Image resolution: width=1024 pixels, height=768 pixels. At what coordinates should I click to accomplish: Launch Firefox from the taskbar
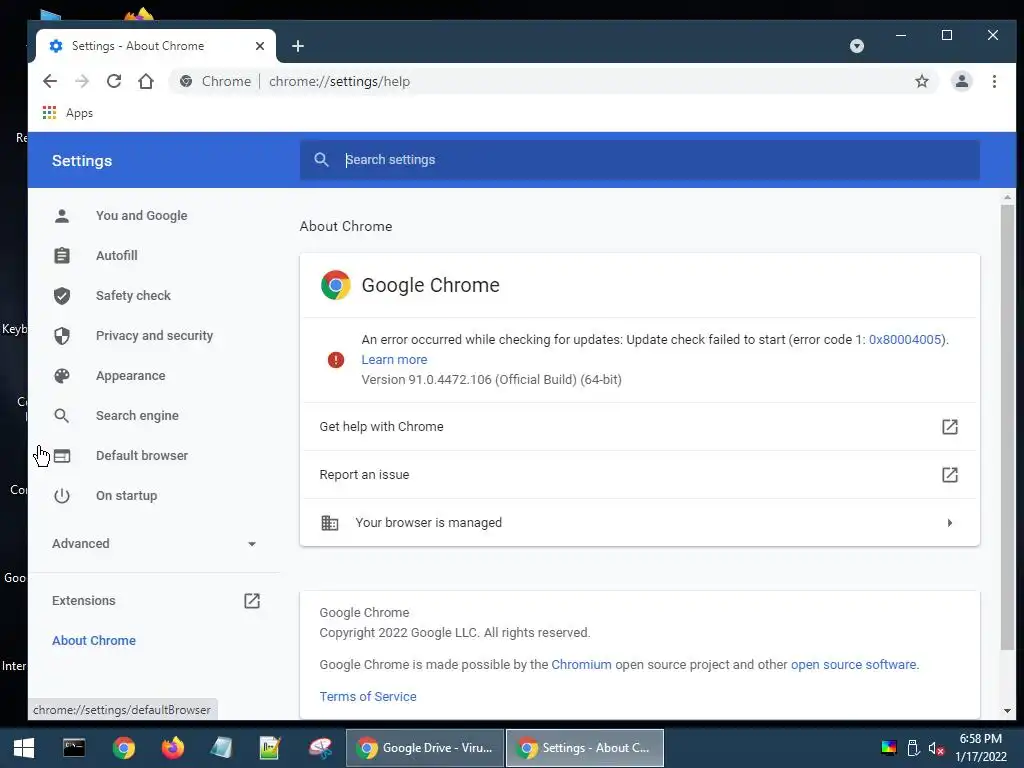point(172,748)
